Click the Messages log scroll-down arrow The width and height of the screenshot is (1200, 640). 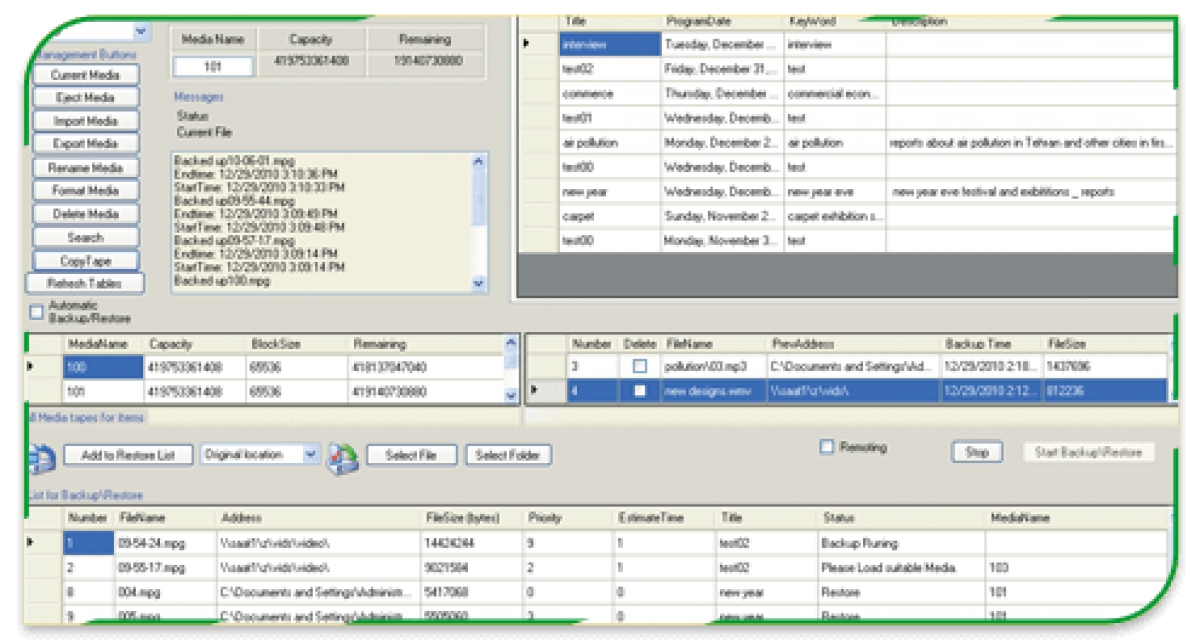478,284
